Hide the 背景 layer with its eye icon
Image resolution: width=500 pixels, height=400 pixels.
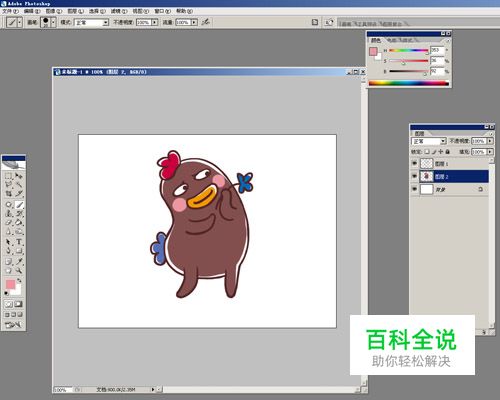click(414, 189)
